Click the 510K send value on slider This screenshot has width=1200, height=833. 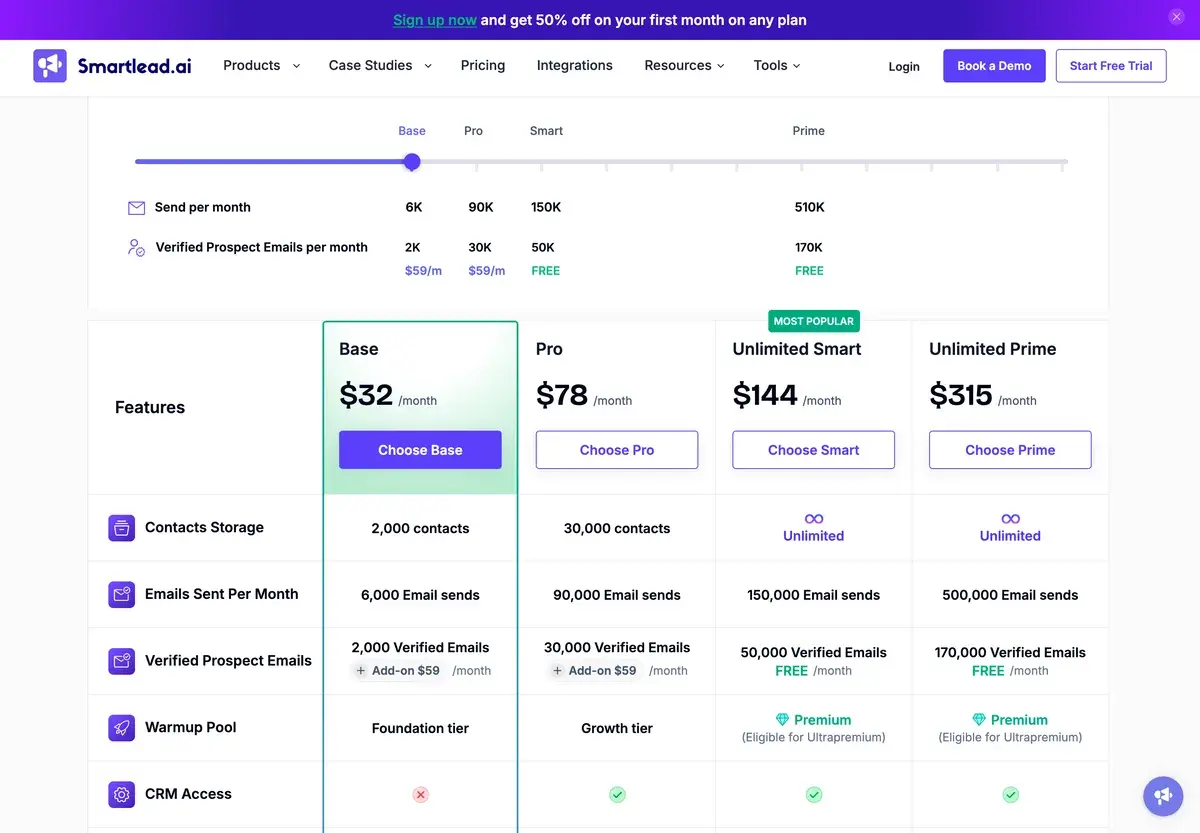tap(809, 208)
